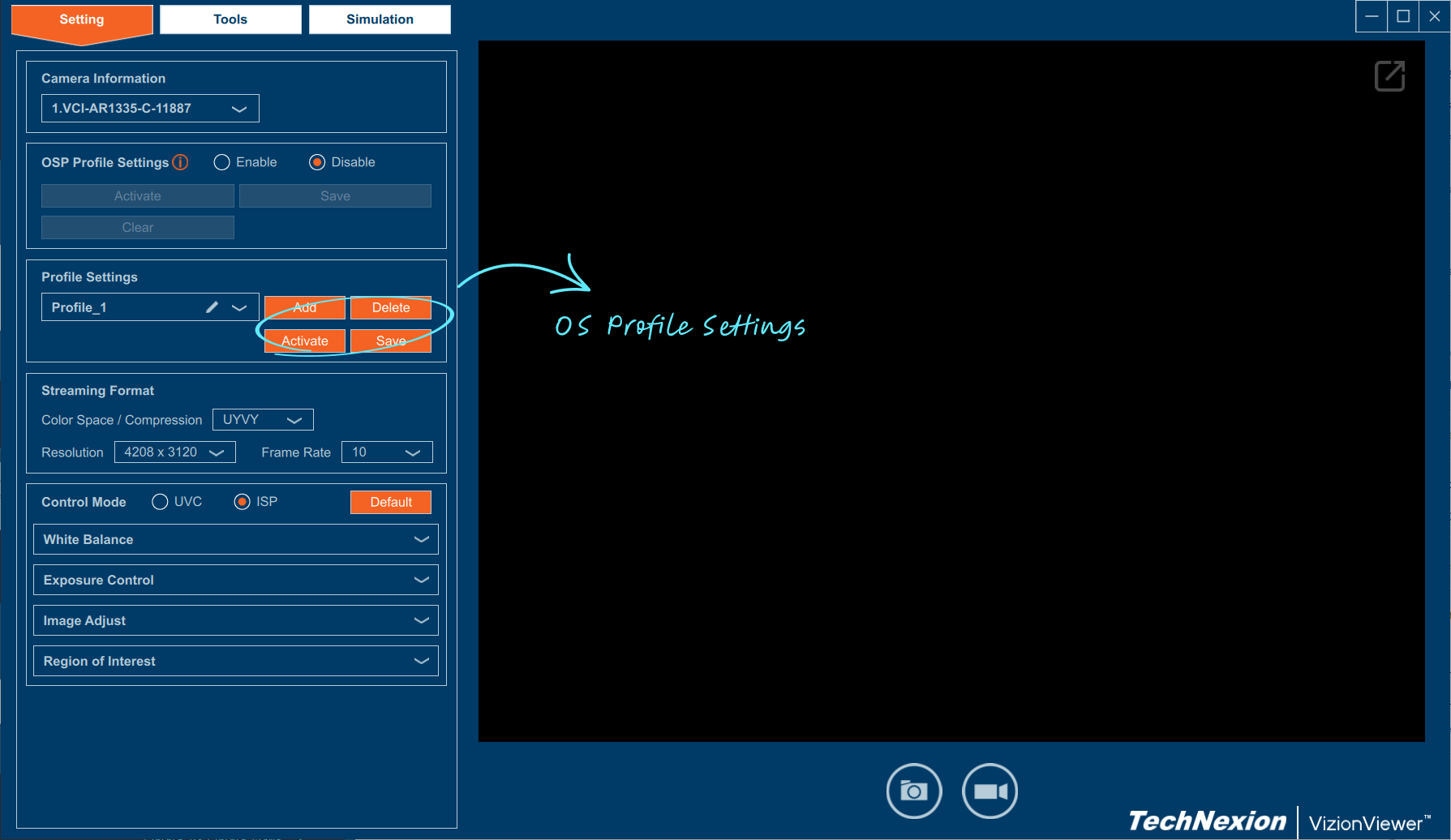Click the Streaming Format heading
1451x840 pixels.
(x=98, y=391)
